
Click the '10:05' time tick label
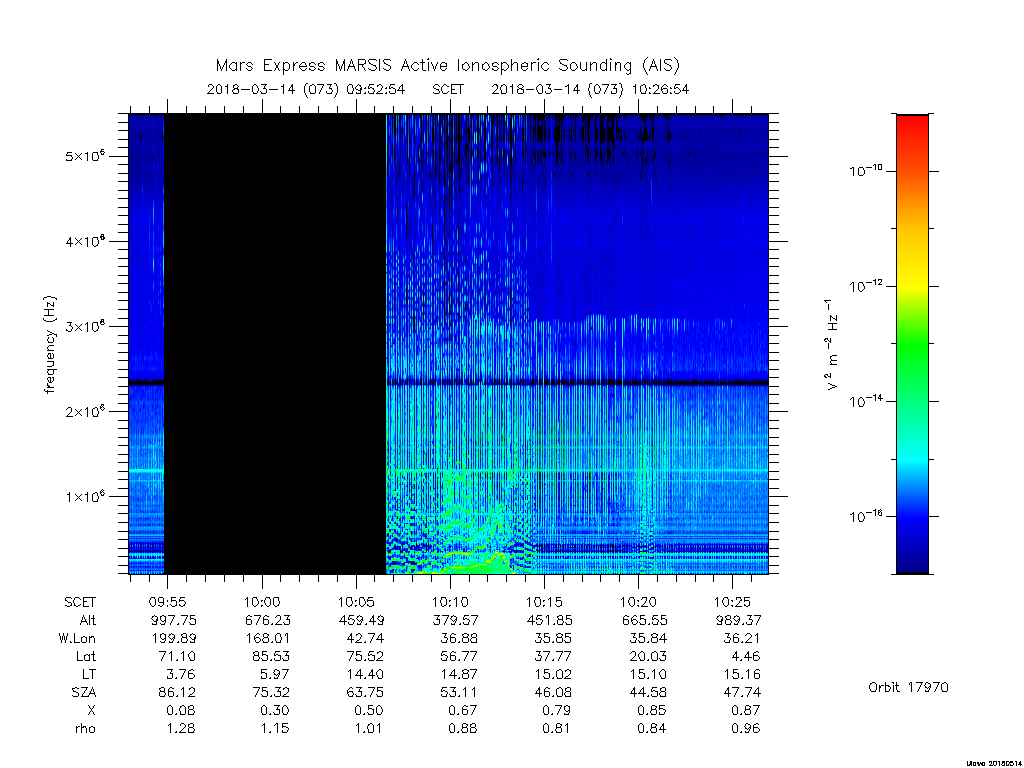[356, 602]
